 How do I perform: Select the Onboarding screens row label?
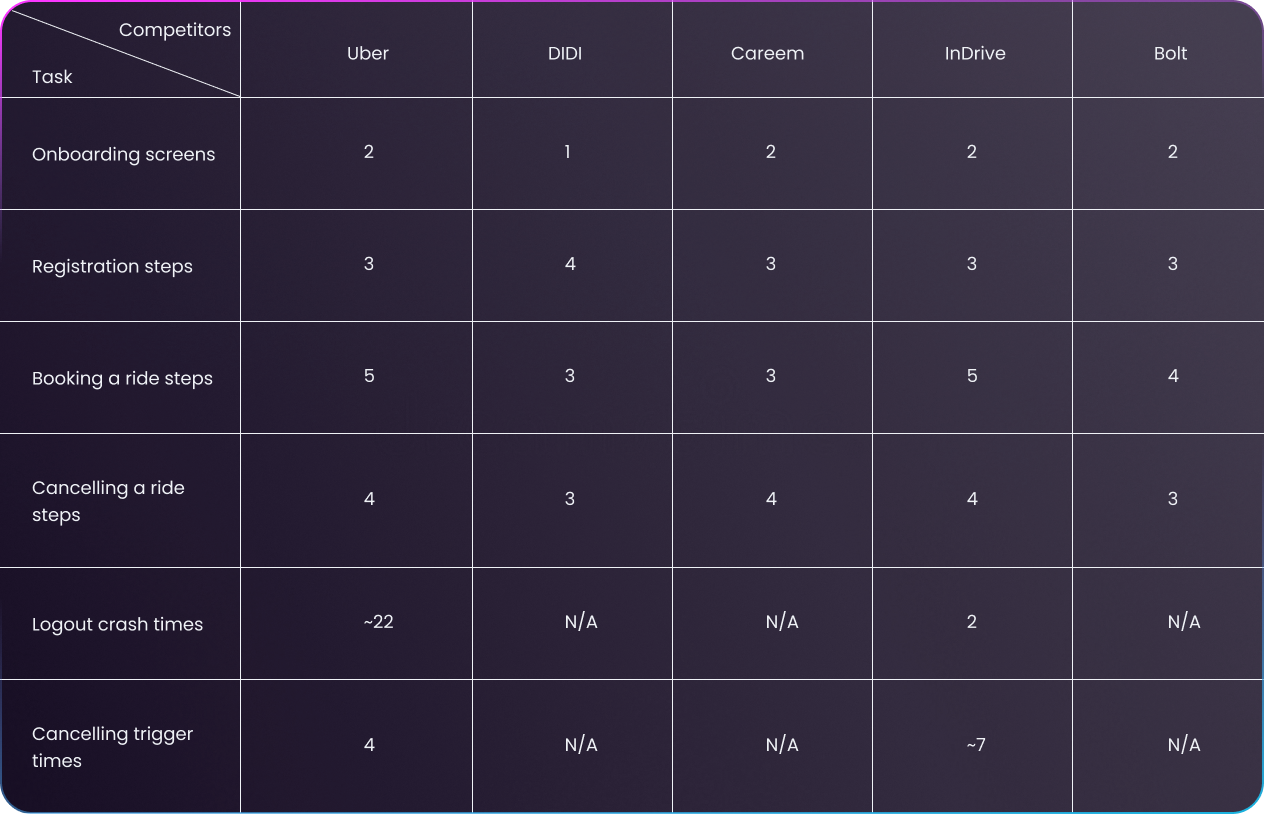point(124,154)
